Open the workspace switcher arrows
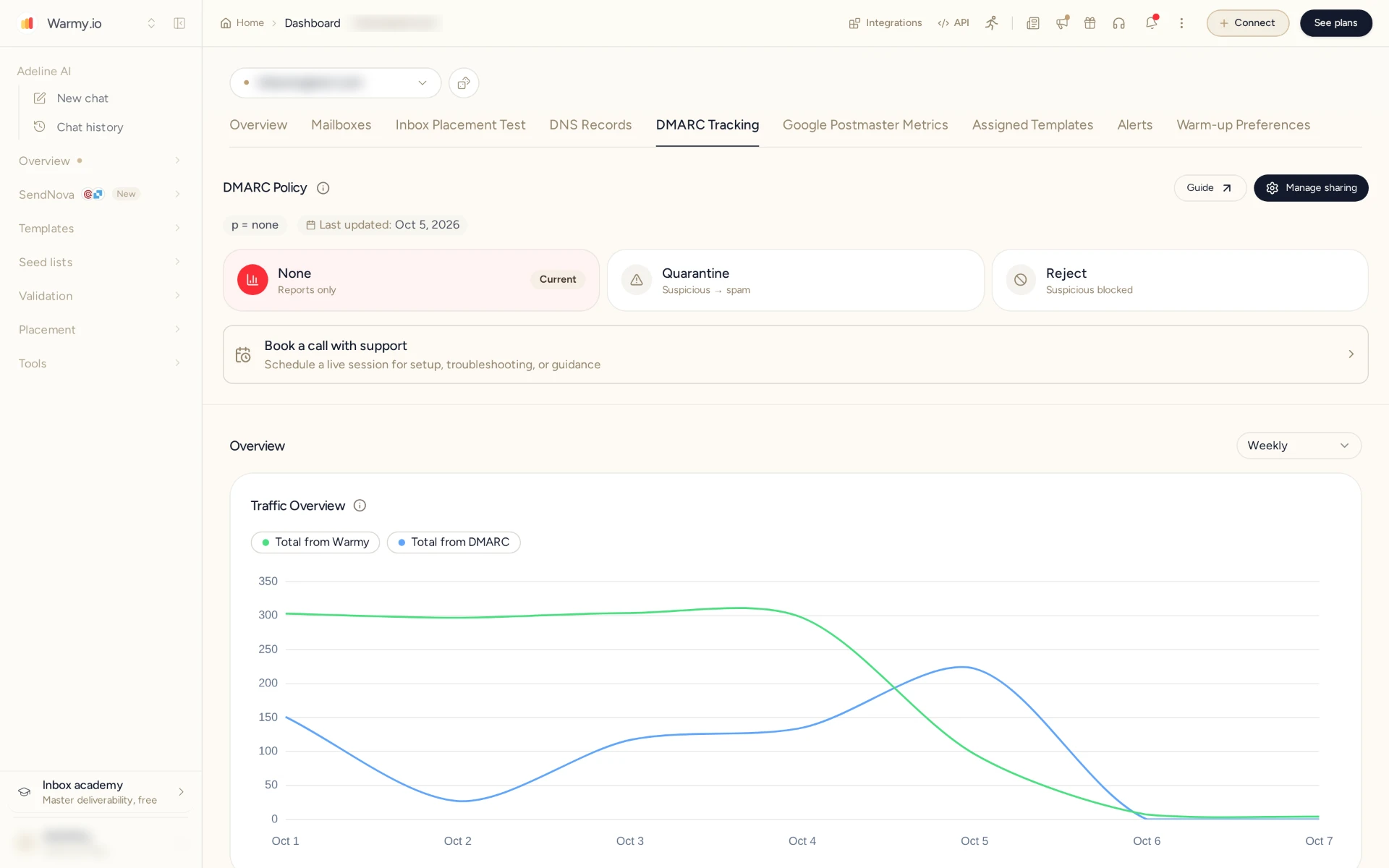The width and height of the screenshot is (1389, 868). (x=151, y=23)
